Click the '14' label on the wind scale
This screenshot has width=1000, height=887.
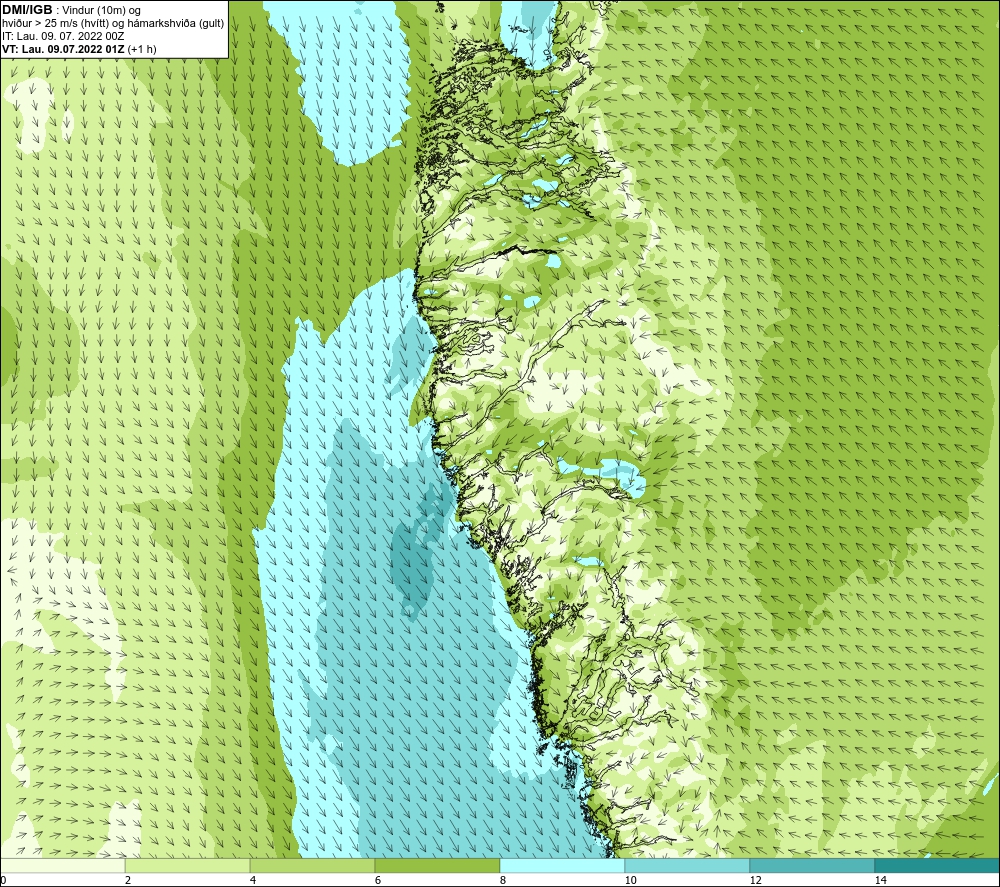881,880
